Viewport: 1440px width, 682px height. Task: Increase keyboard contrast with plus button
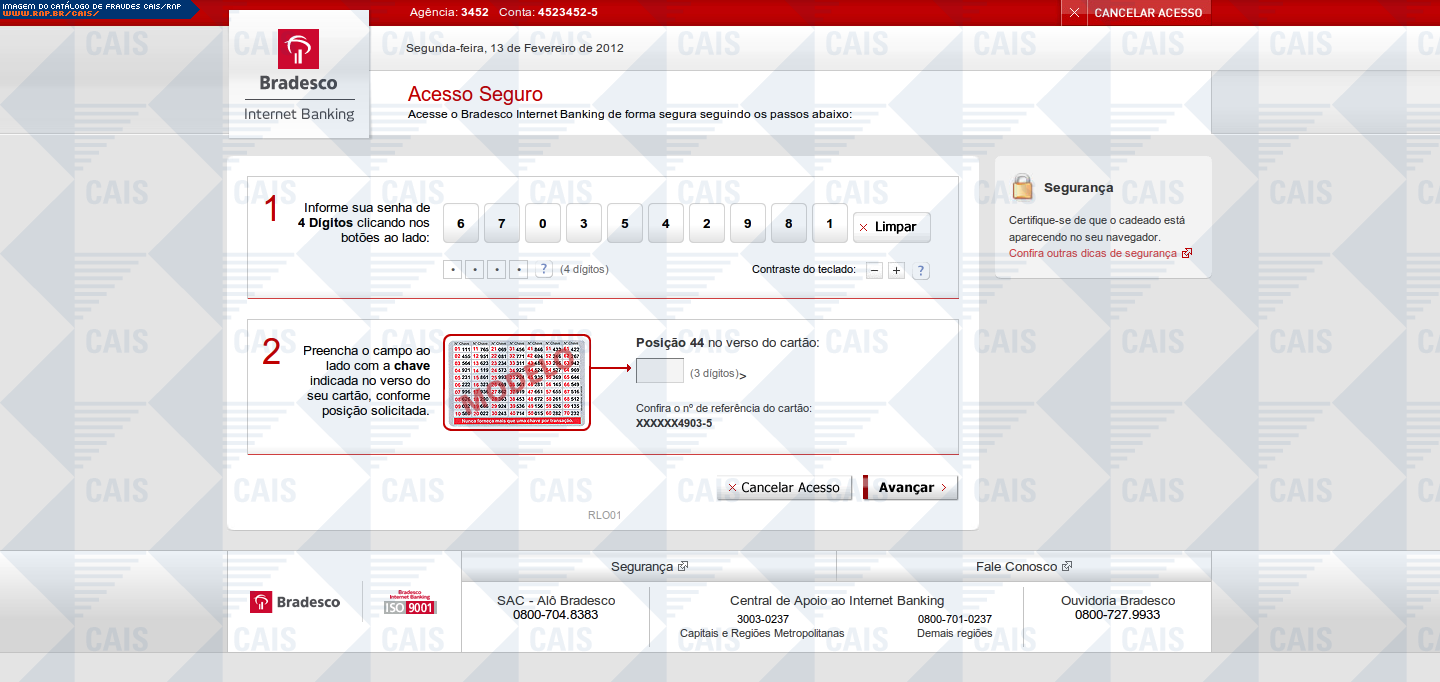pyautogui.click(x=896, y=270)
